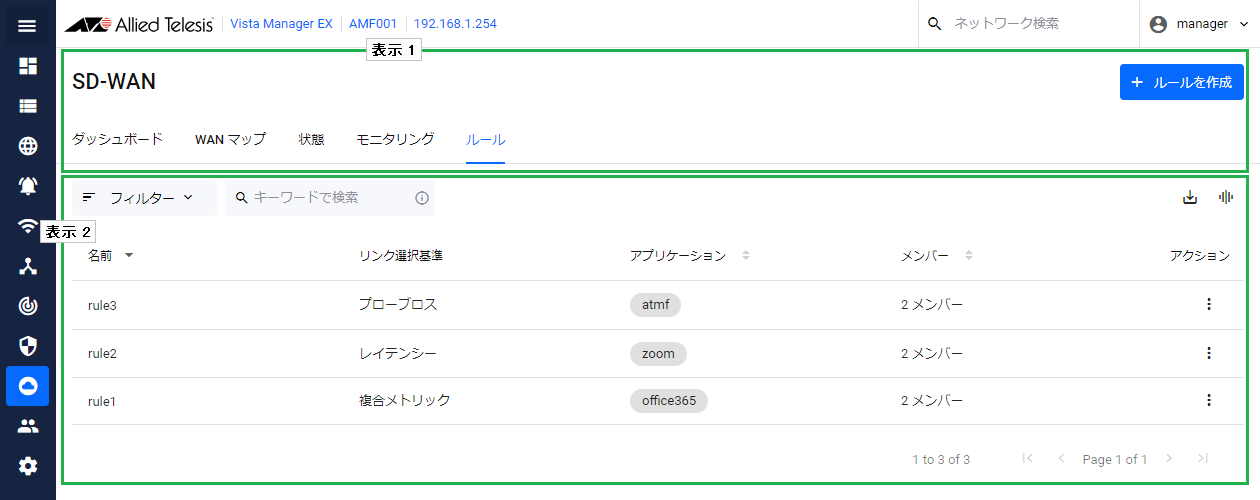Open the alarm bell events icon
1260x500 pixels.
(28, 186)
